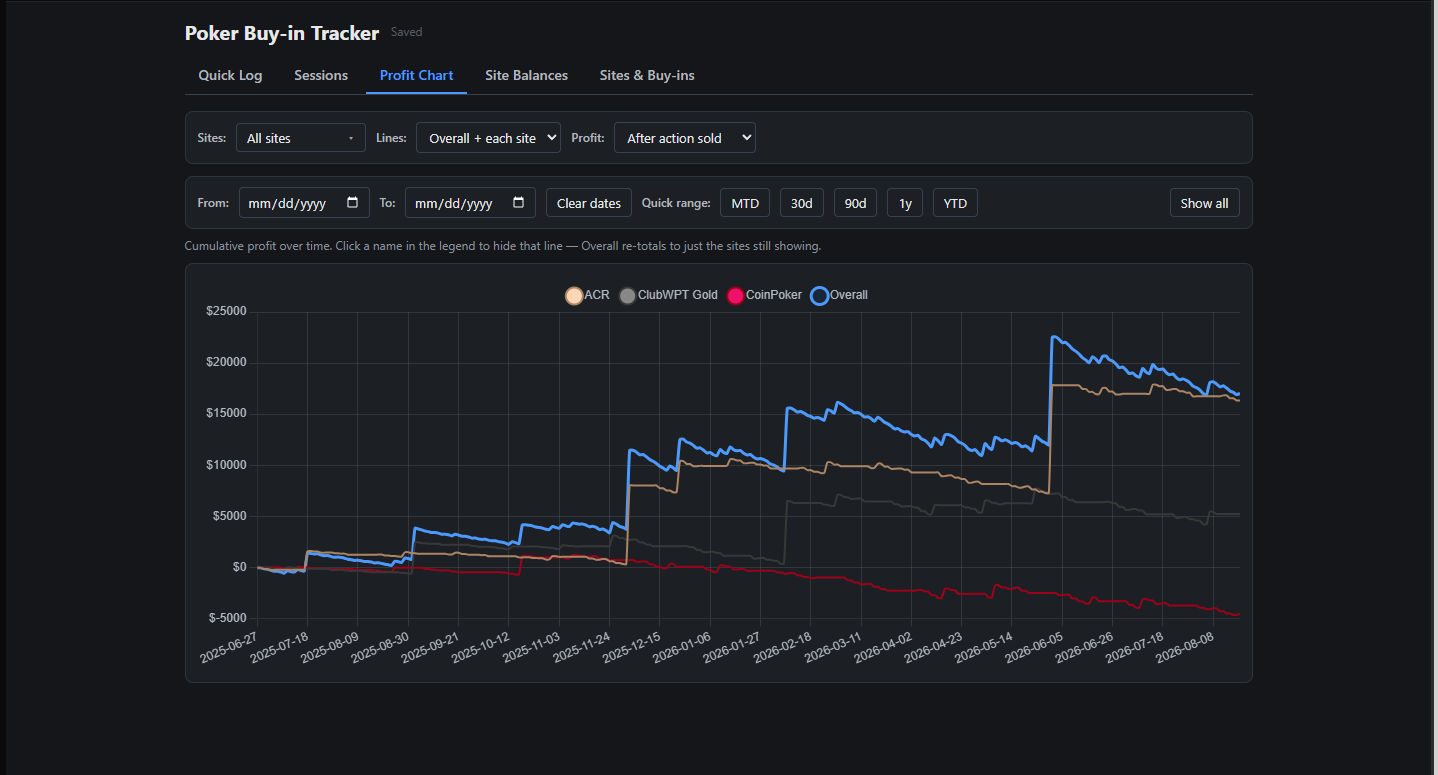Apply the MTD quick range

745,203
